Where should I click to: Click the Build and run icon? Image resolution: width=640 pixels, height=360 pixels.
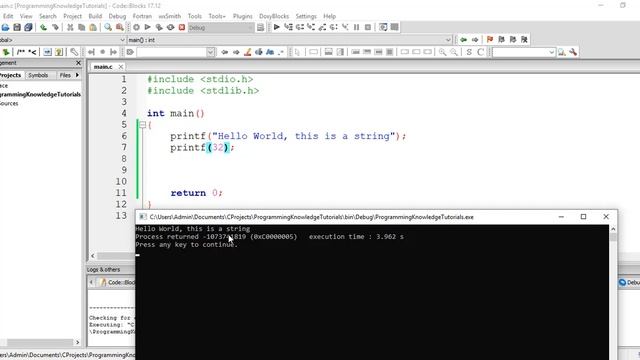pyautogui.click(x=159, y=27)
